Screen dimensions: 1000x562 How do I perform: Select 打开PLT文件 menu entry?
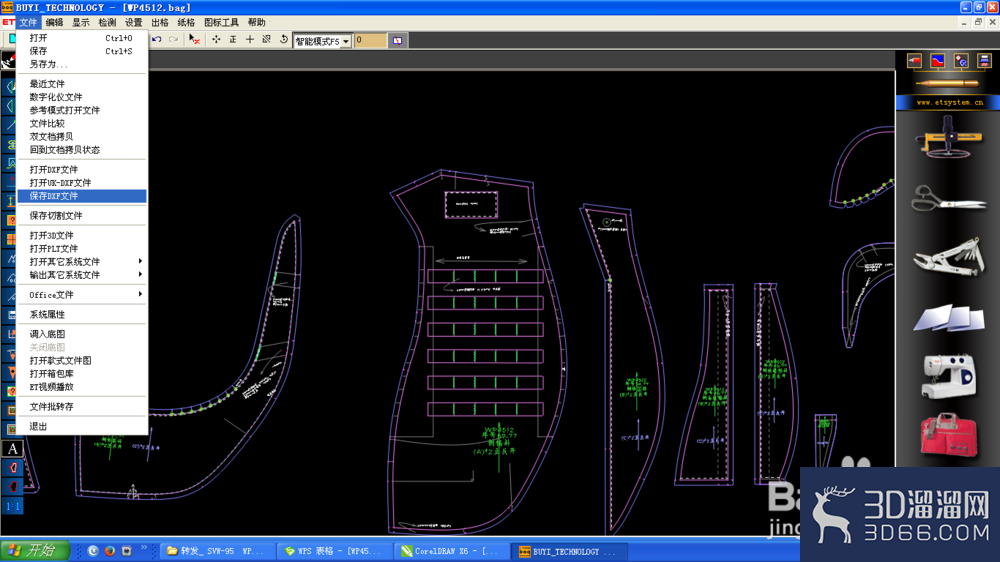82,249
